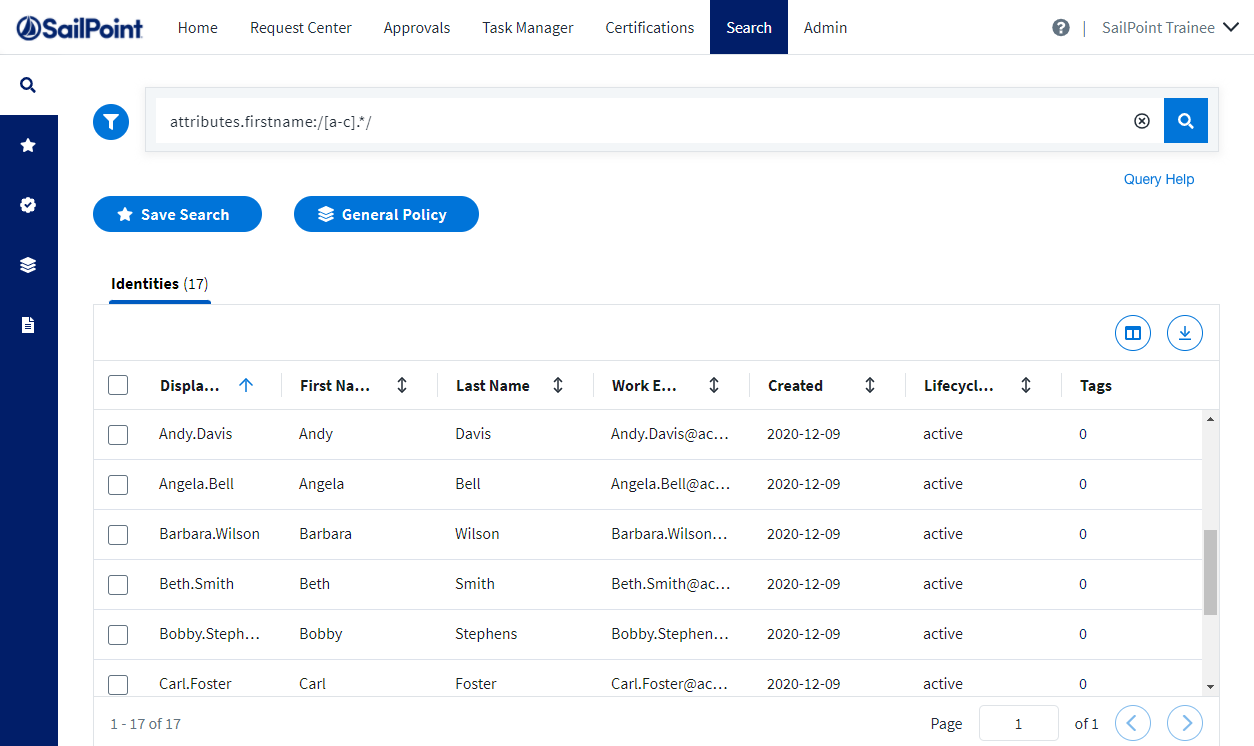Open the Query Help link
Image resolution: width=1254 pixels, height=746 pixels.
click(x=1158, y=178)
